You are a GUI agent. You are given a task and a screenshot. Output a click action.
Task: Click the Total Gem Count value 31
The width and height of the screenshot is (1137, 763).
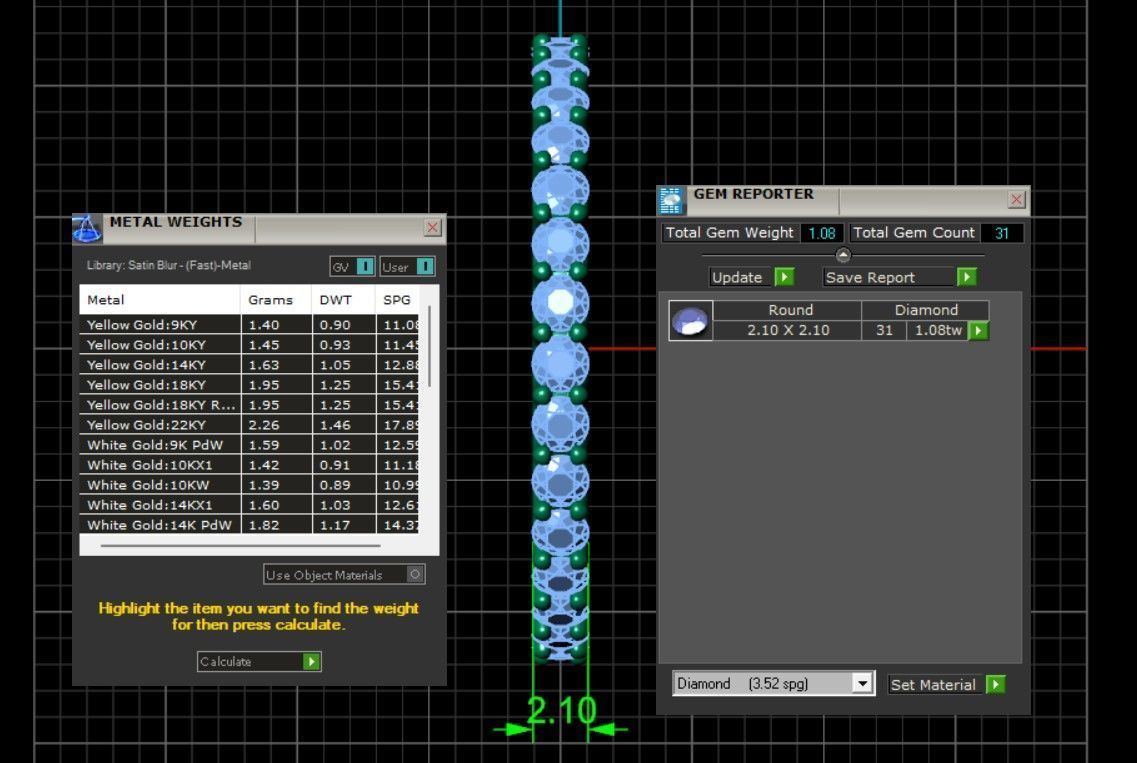[1001, 233]
